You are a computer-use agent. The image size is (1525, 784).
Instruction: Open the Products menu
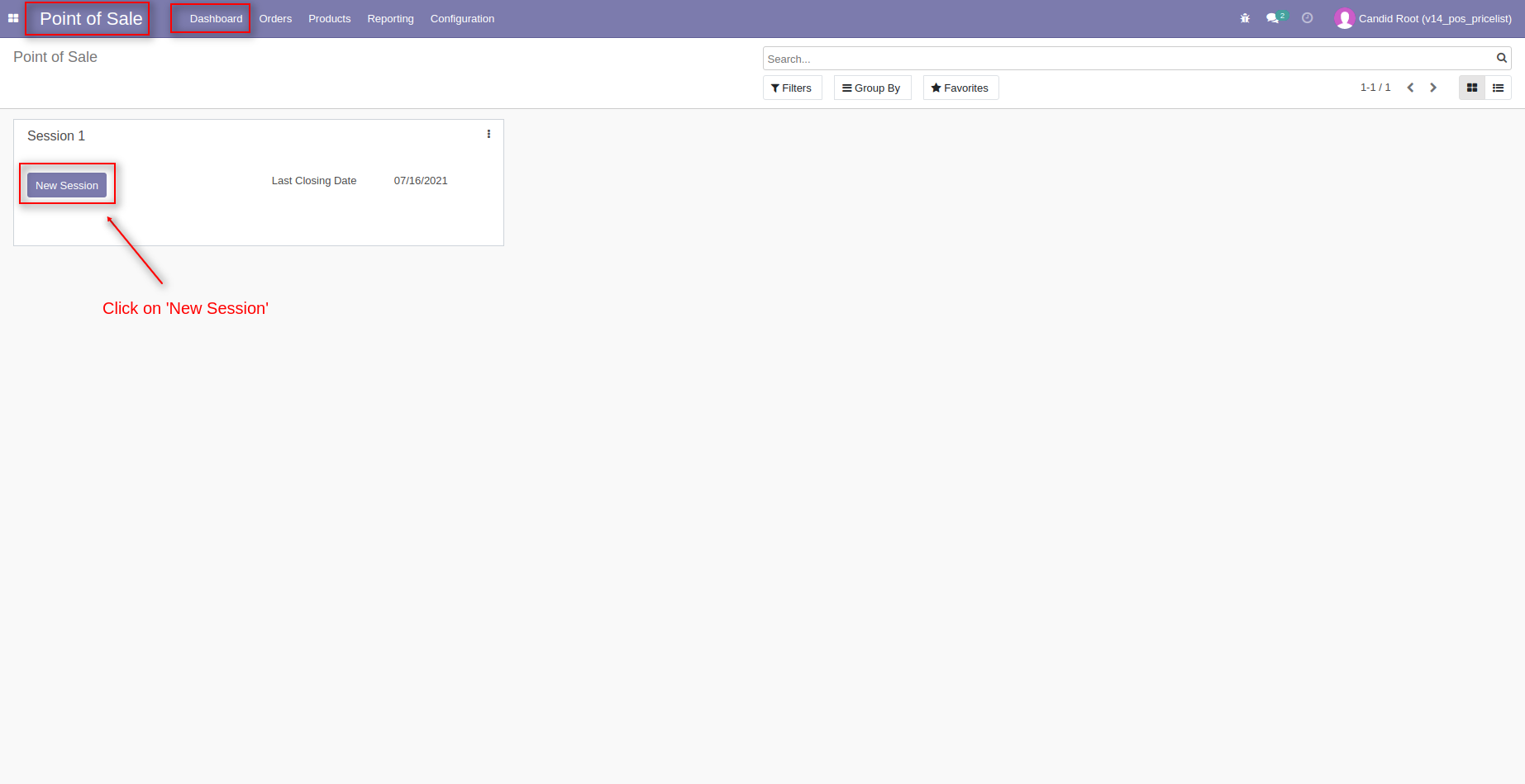pyautogui.click(x=329, y=18)
